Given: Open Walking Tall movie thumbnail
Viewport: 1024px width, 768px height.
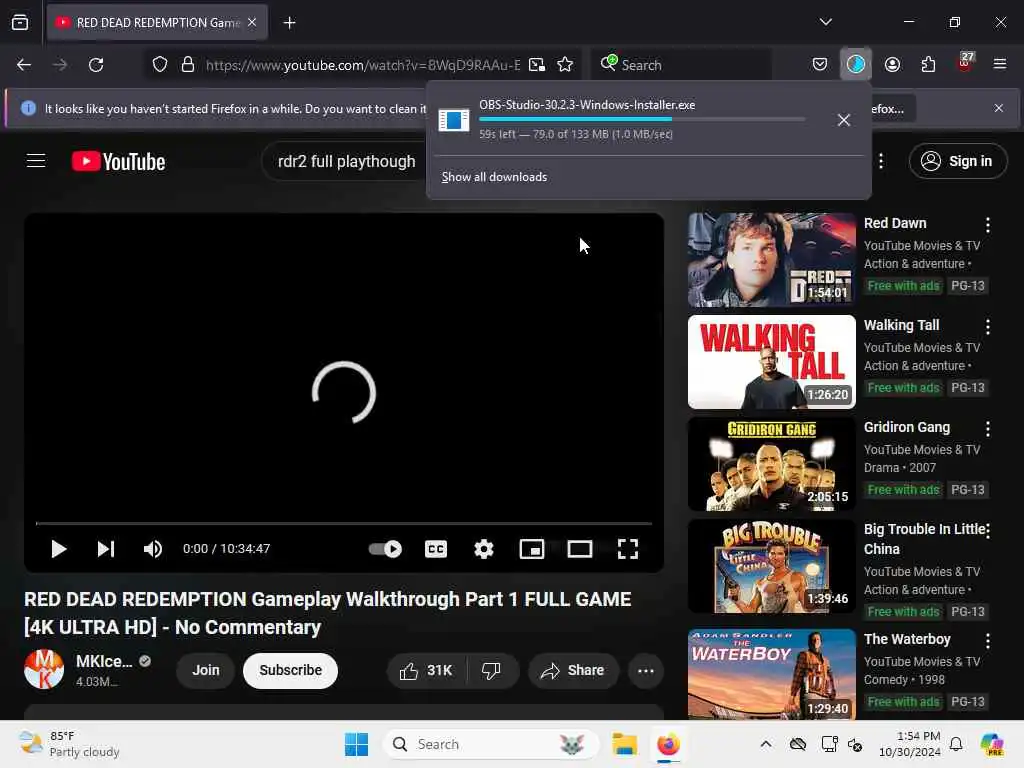Looking at the screenshot, I should [x=771, y=362].
